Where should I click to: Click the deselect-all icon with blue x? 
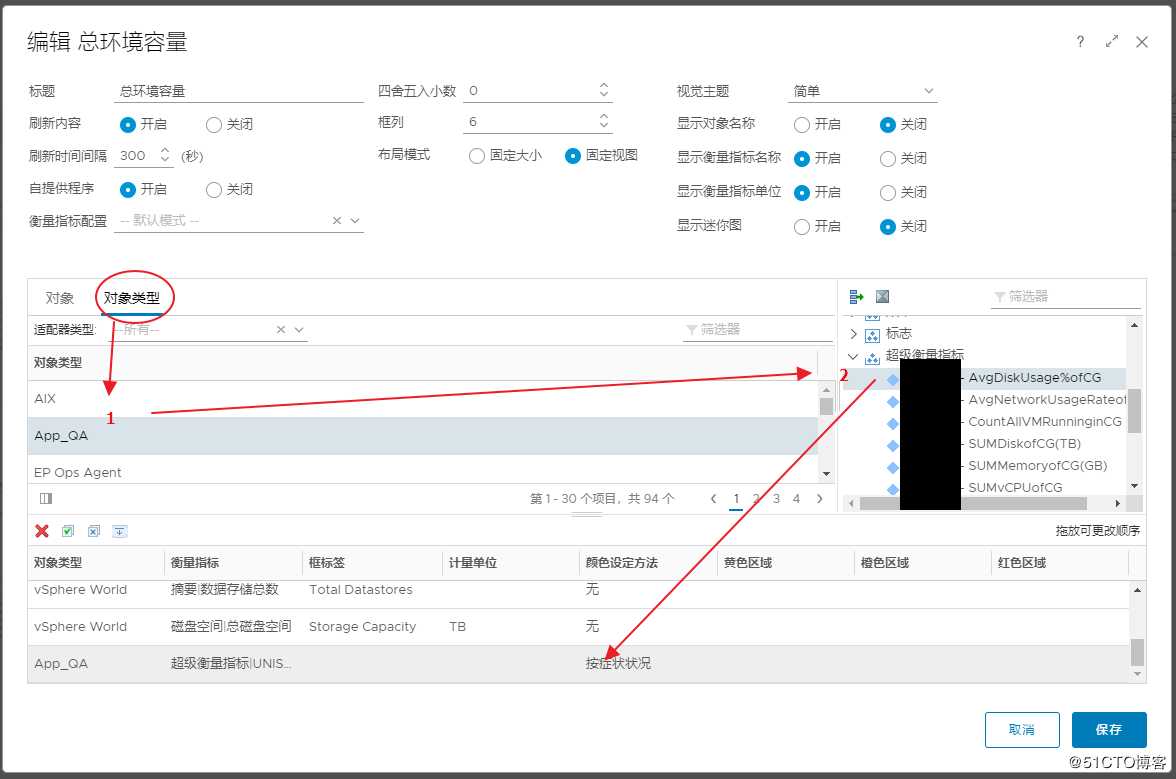tap(94, 531)
